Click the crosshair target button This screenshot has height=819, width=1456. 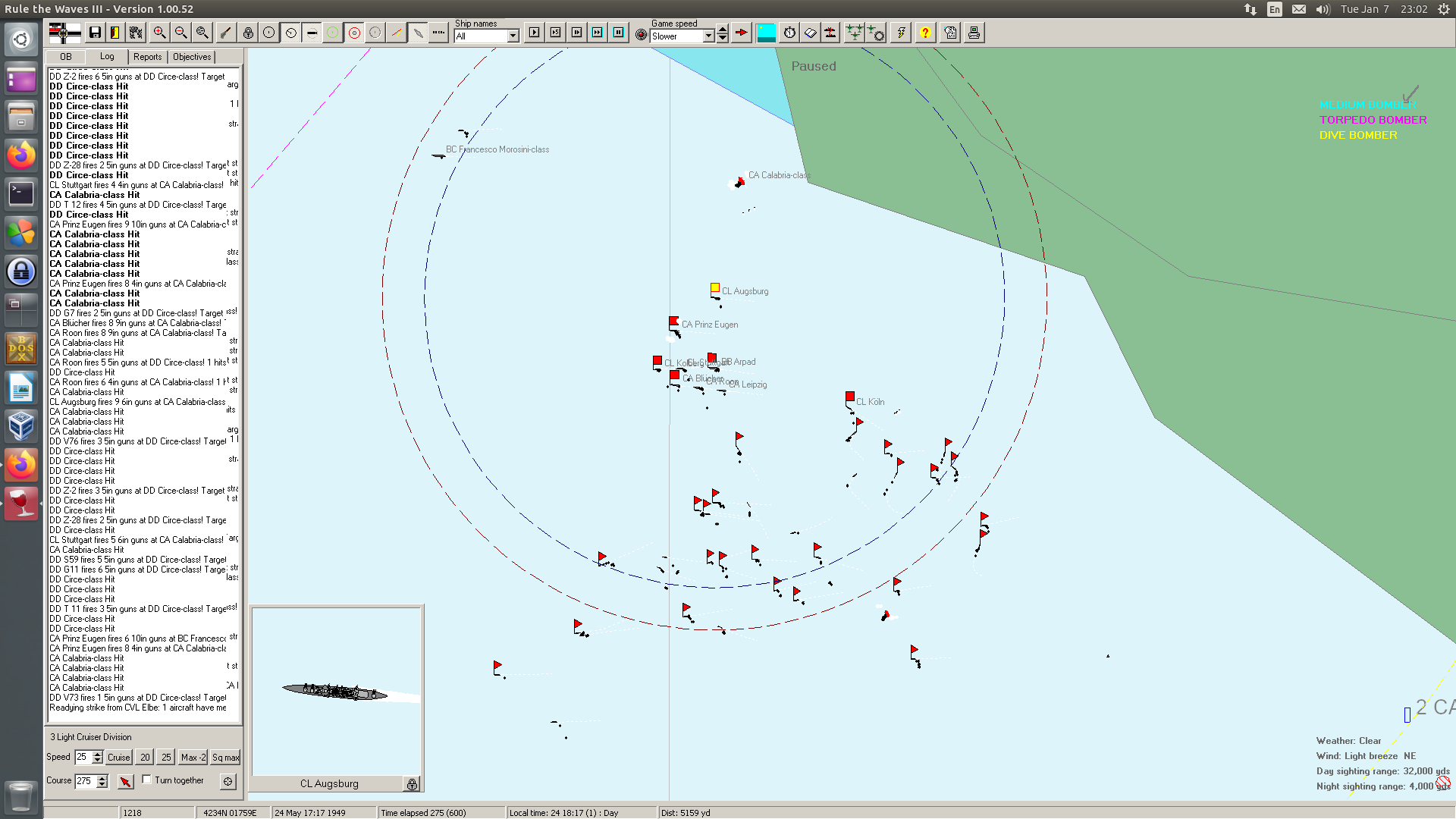(x=227, y=781)
